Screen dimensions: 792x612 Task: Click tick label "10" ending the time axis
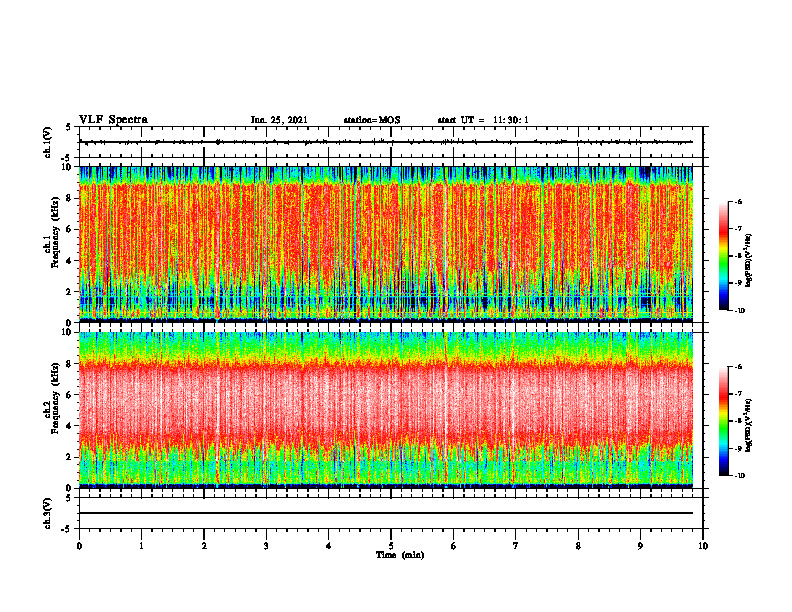click(x=703, y=546)
